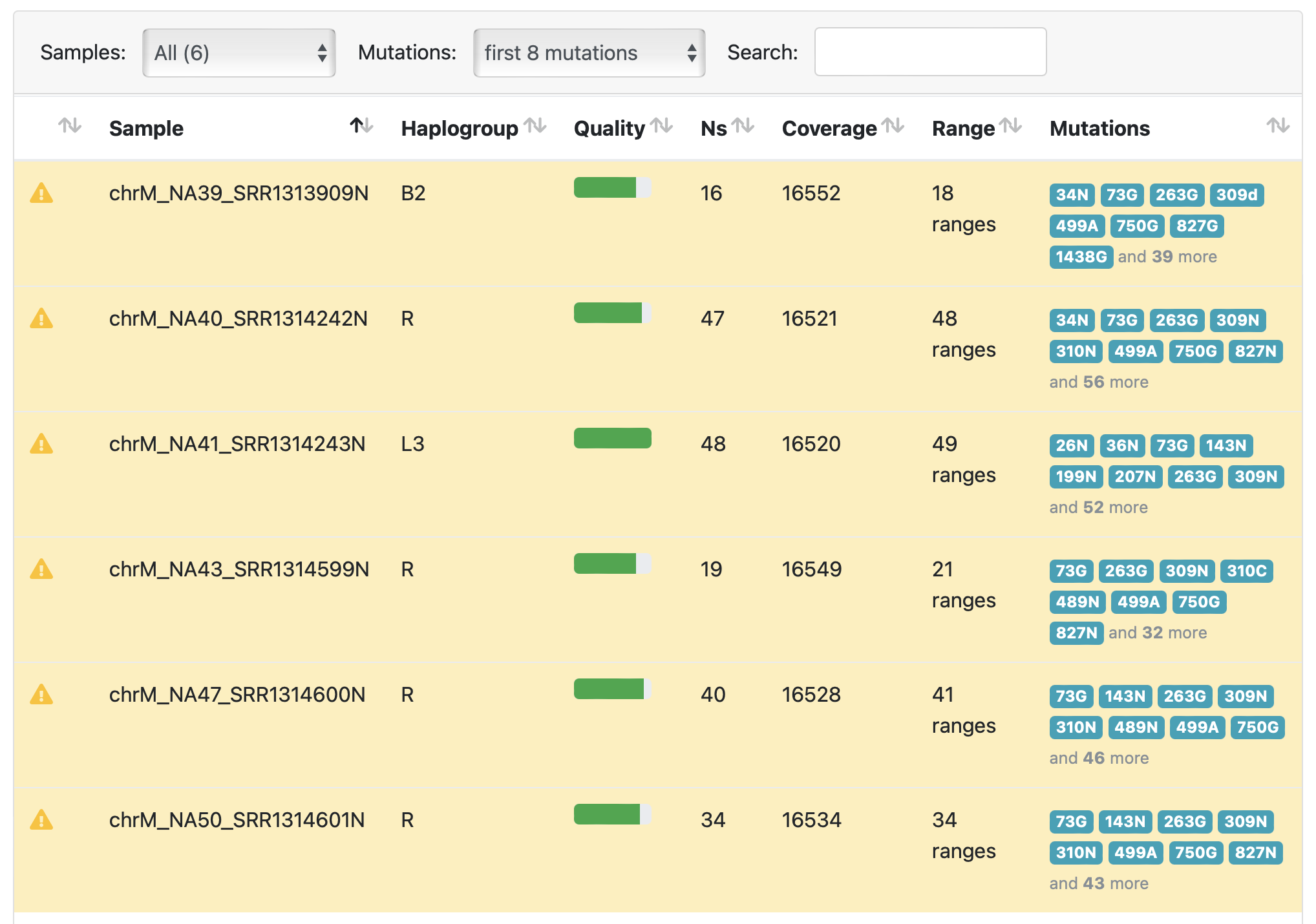Sort table by Ns column arrows
The width and height of the screenshot is (1316, 924).
tap(743, 125)
